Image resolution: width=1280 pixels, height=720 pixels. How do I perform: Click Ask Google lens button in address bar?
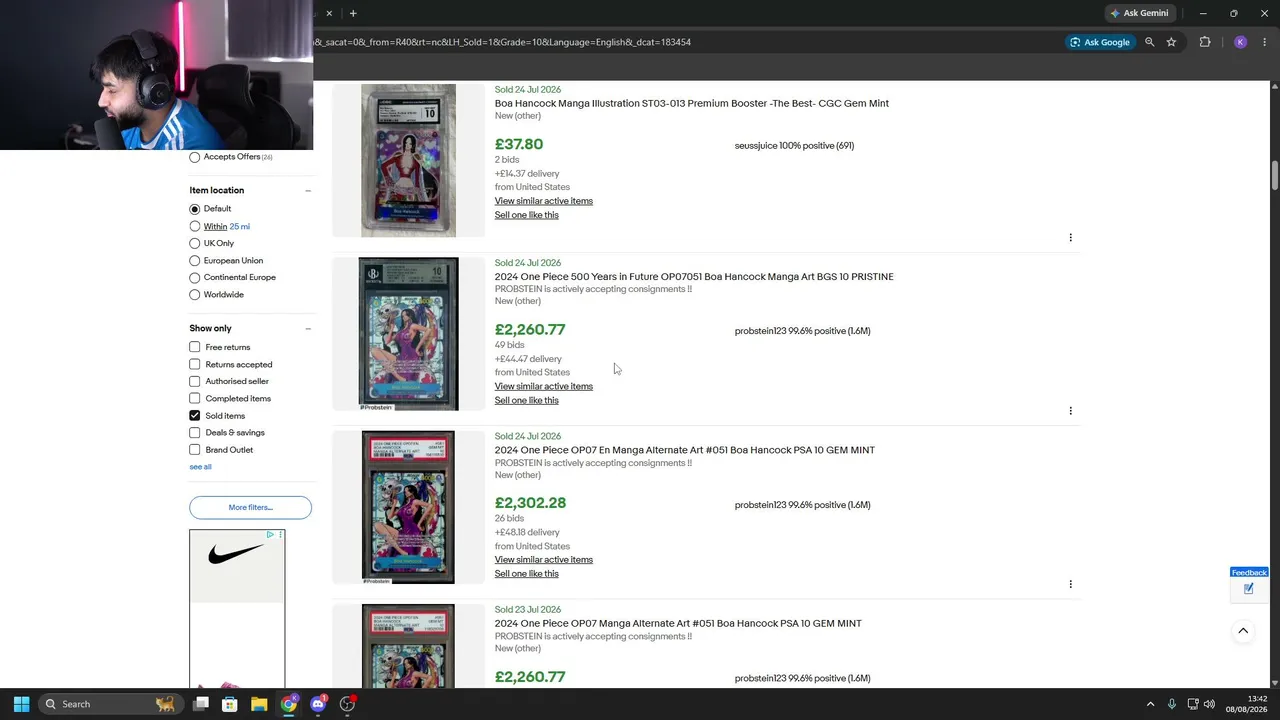pos(1100,42)
